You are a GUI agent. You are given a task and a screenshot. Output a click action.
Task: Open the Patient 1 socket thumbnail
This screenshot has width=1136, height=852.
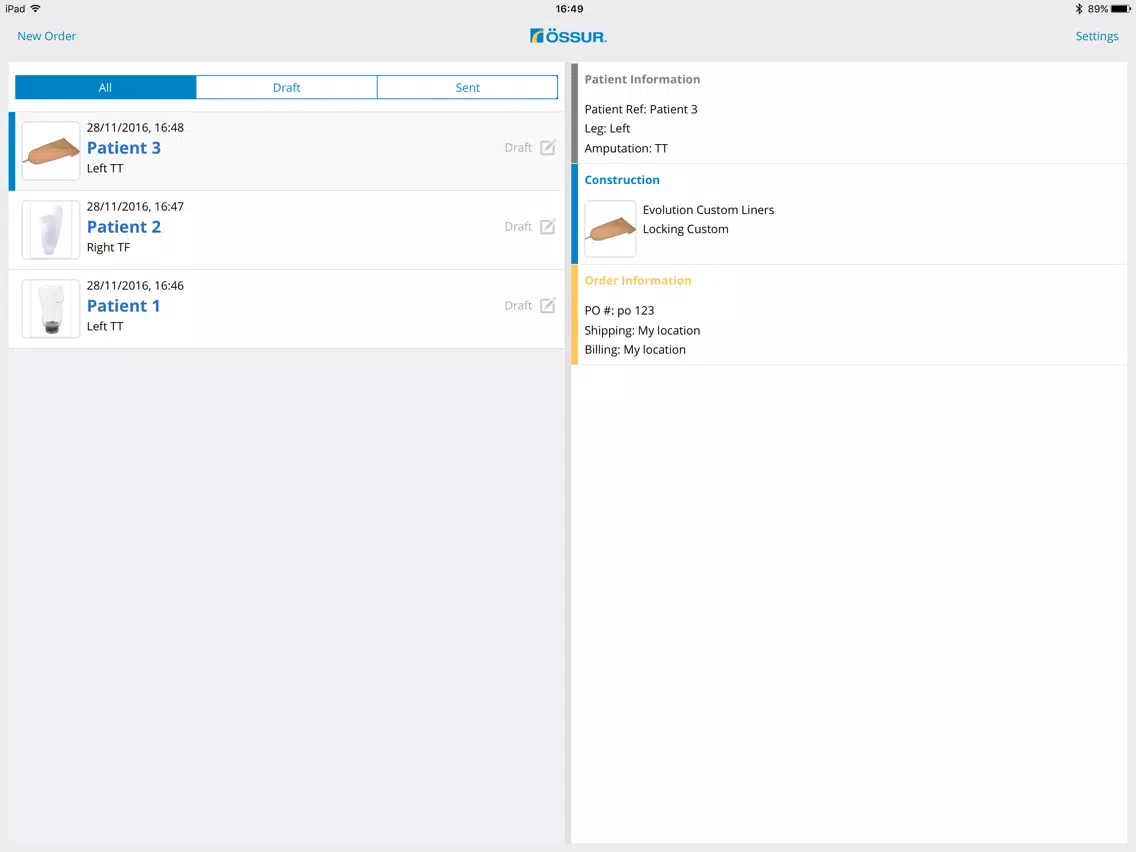click(x=51, y=309)
